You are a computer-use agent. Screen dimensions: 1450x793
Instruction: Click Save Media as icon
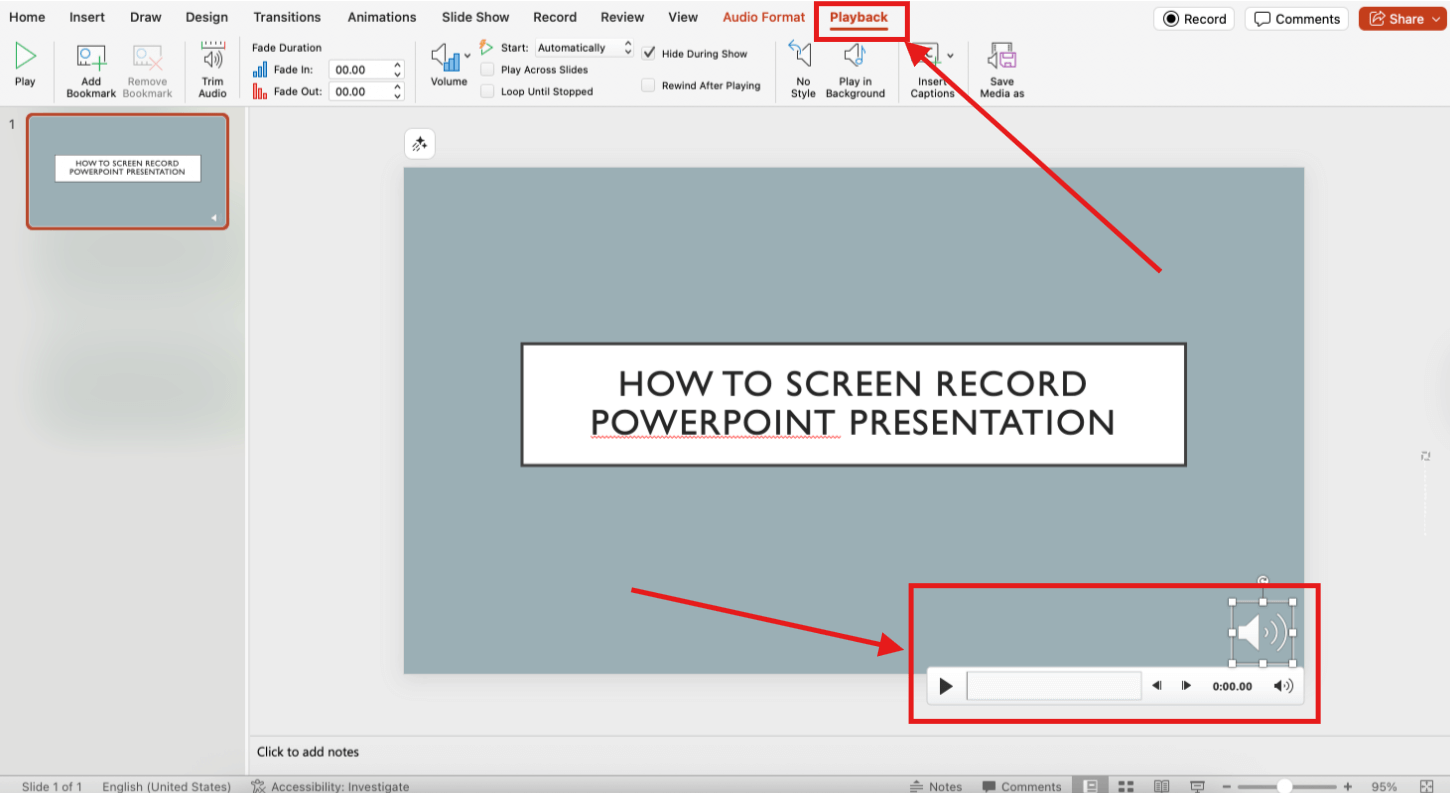pos(1001,68)
